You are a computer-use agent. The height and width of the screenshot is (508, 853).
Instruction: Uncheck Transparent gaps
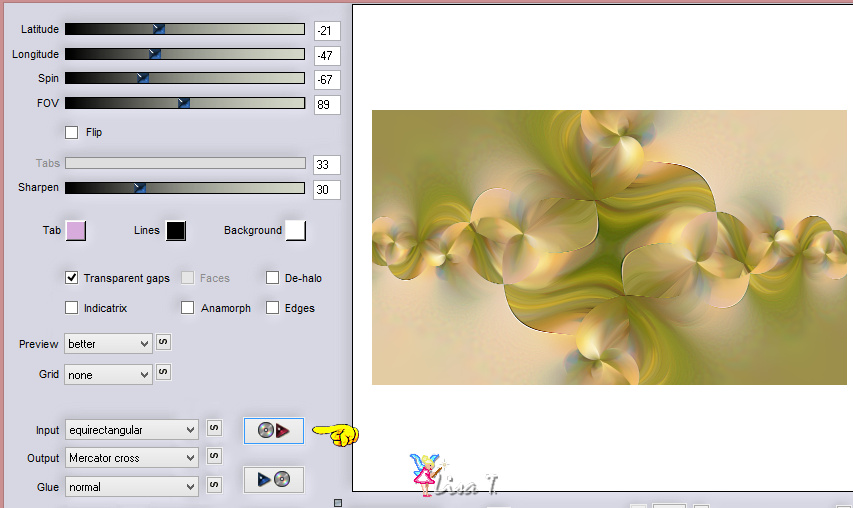[71, 278]
